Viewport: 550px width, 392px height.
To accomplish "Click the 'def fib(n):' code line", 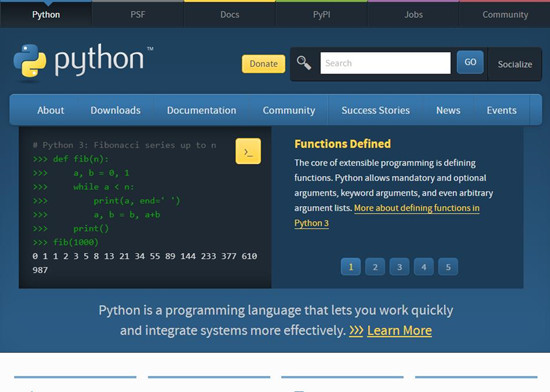I will pos(71,159).
